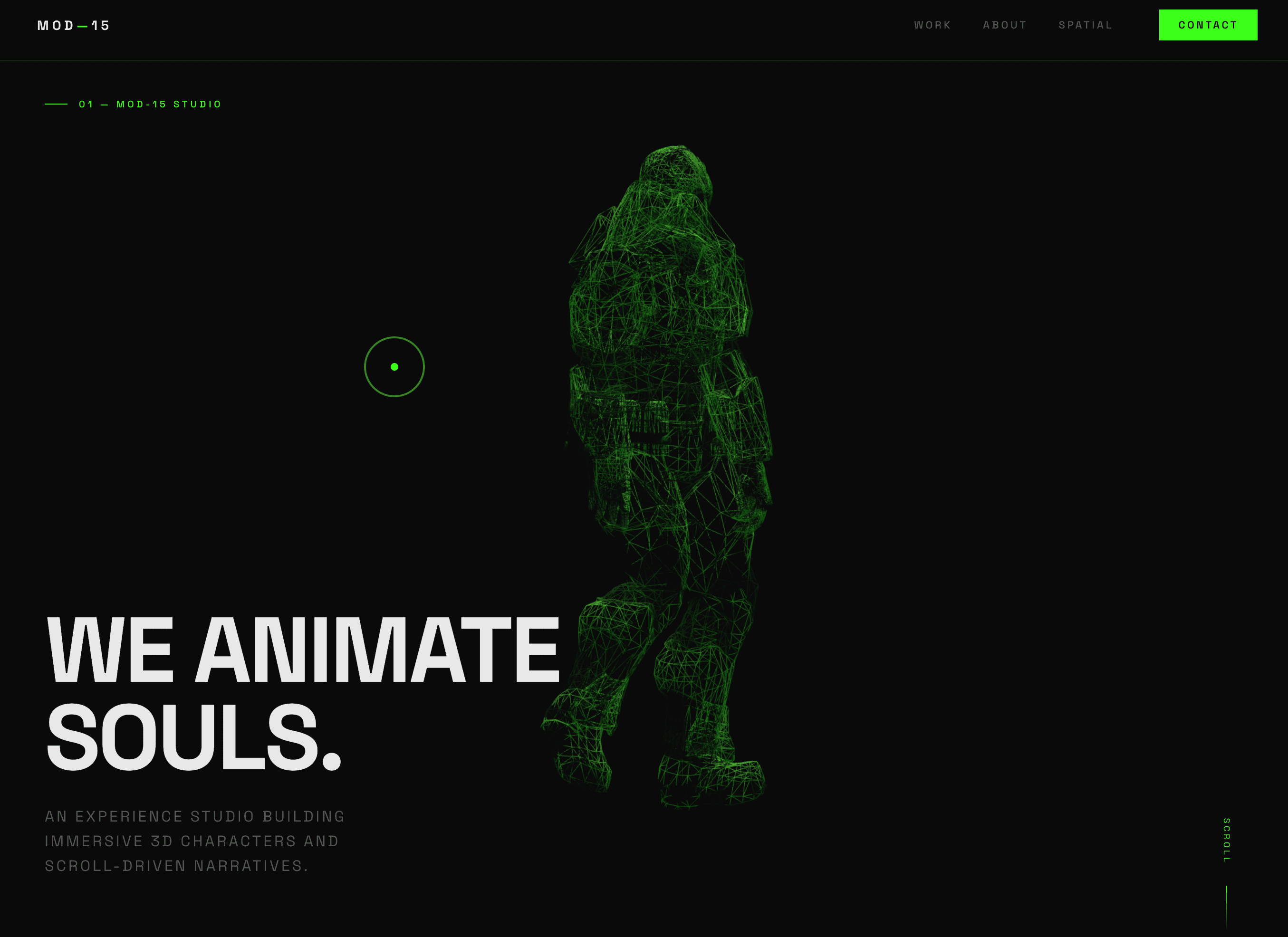
Task: Open the Work page
Action: [x=932, y=25]
